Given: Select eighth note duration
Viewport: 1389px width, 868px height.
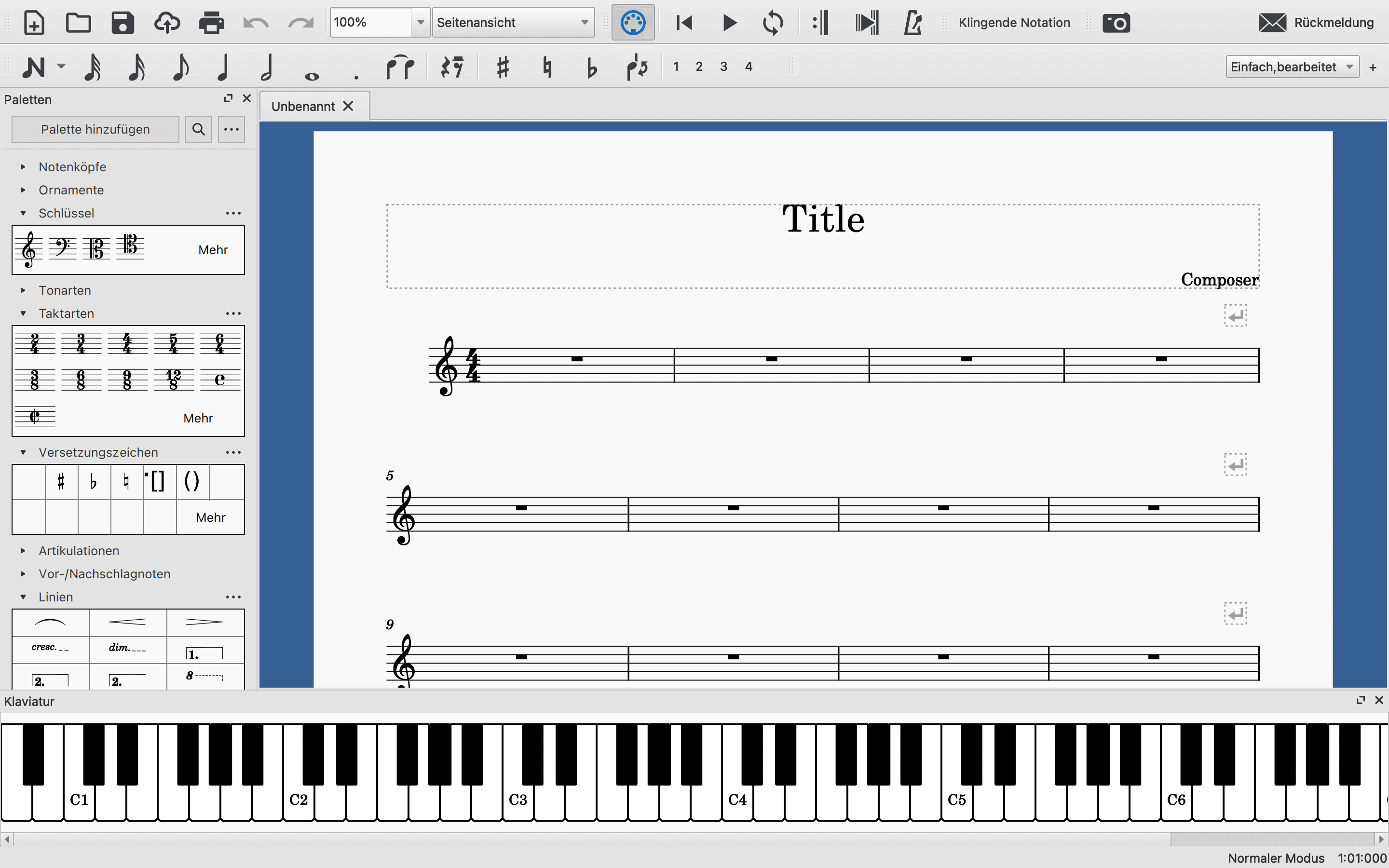Looking at the screenshot, I should 180,67.
